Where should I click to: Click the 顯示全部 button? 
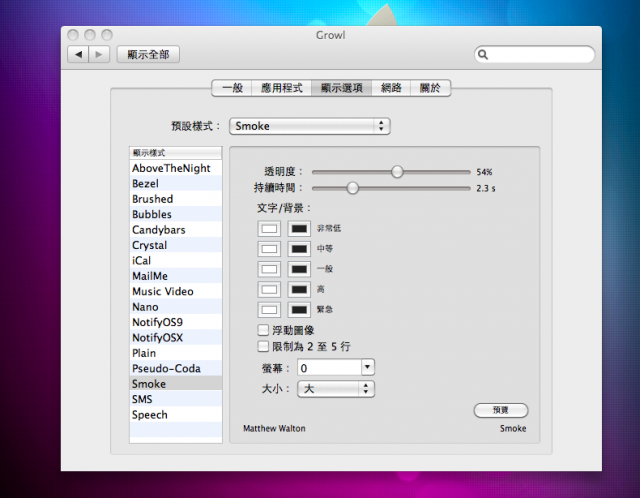(148, 54)
